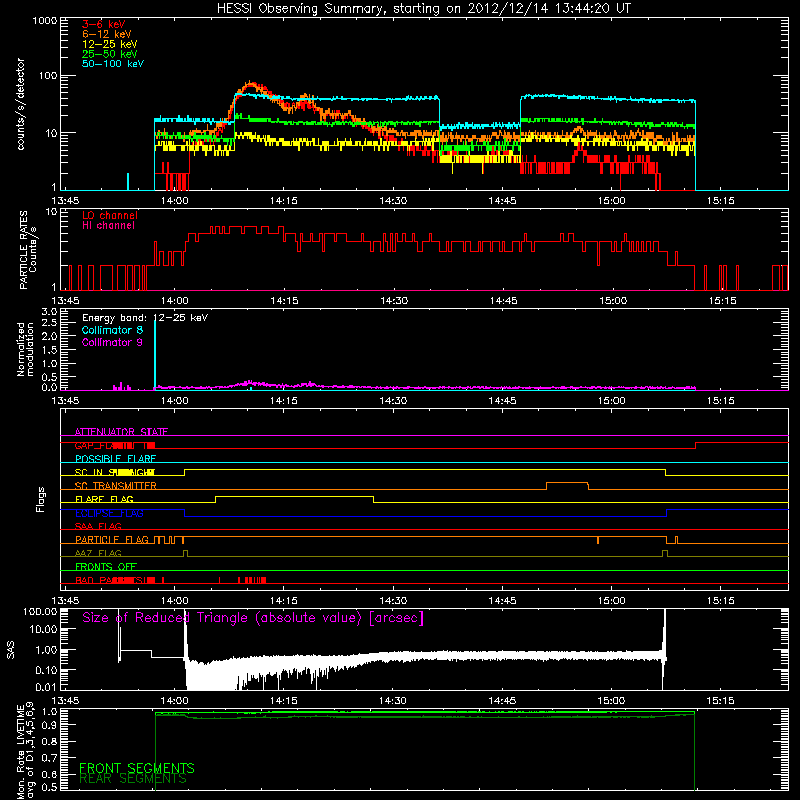Screen dimensions: 800x800
Task: Click the "1000" tick label on counts axis
Action: (44, 21)
